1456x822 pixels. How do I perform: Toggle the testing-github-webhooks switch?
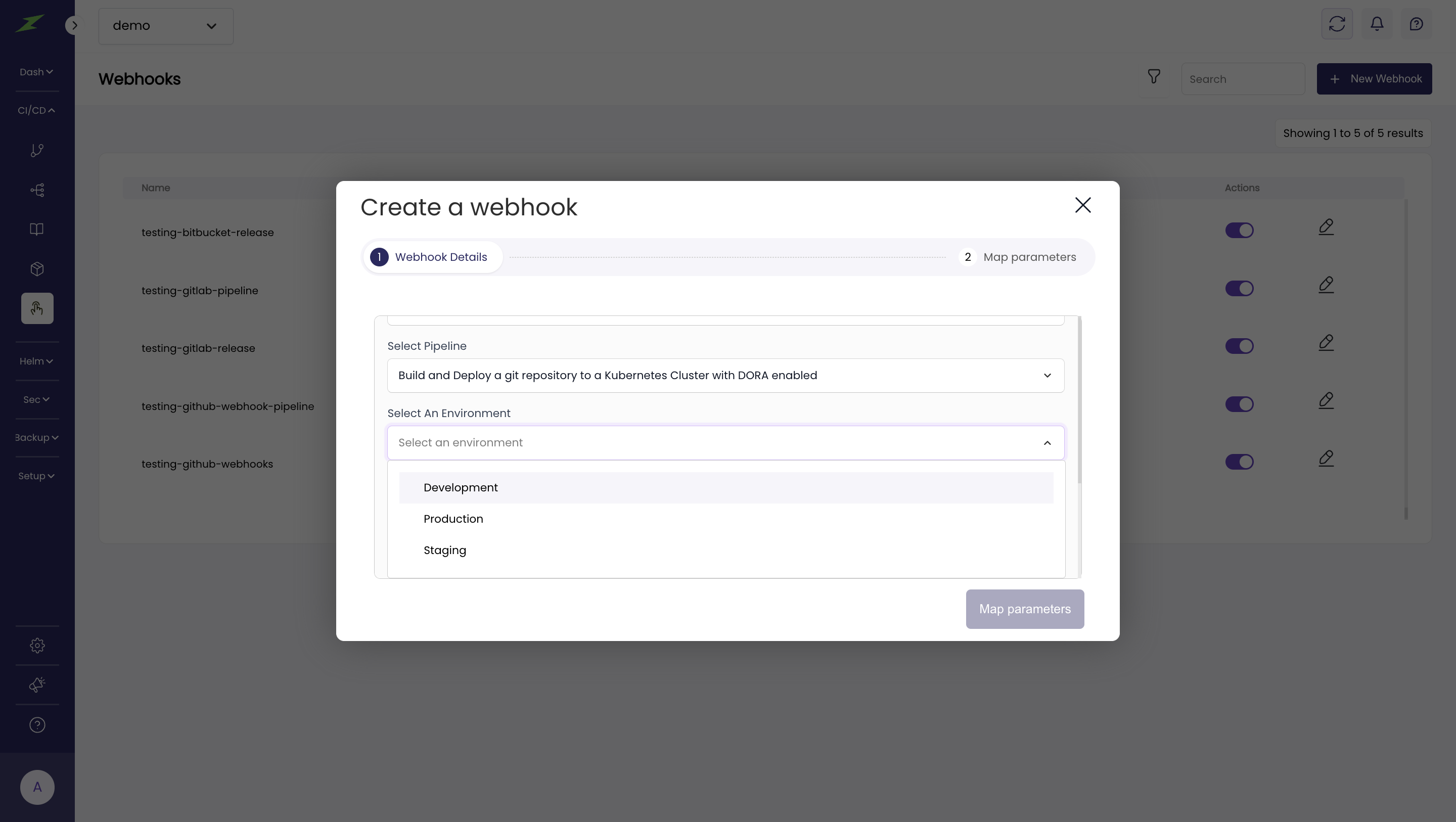[1239, 462]
